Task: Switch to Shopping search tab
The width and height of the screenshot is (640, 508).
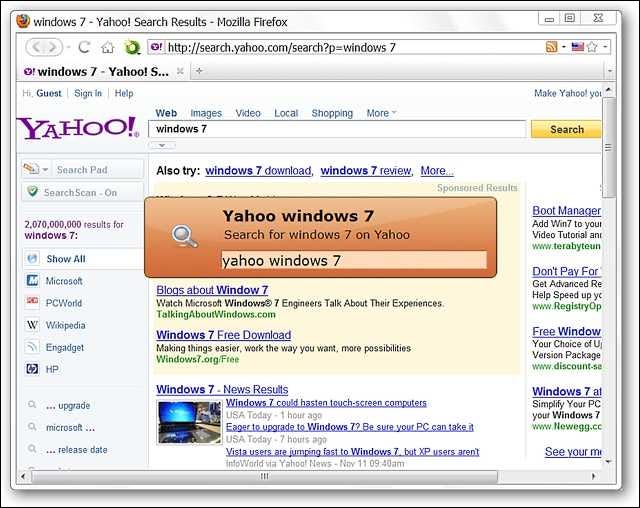Action: click(332, 113)
